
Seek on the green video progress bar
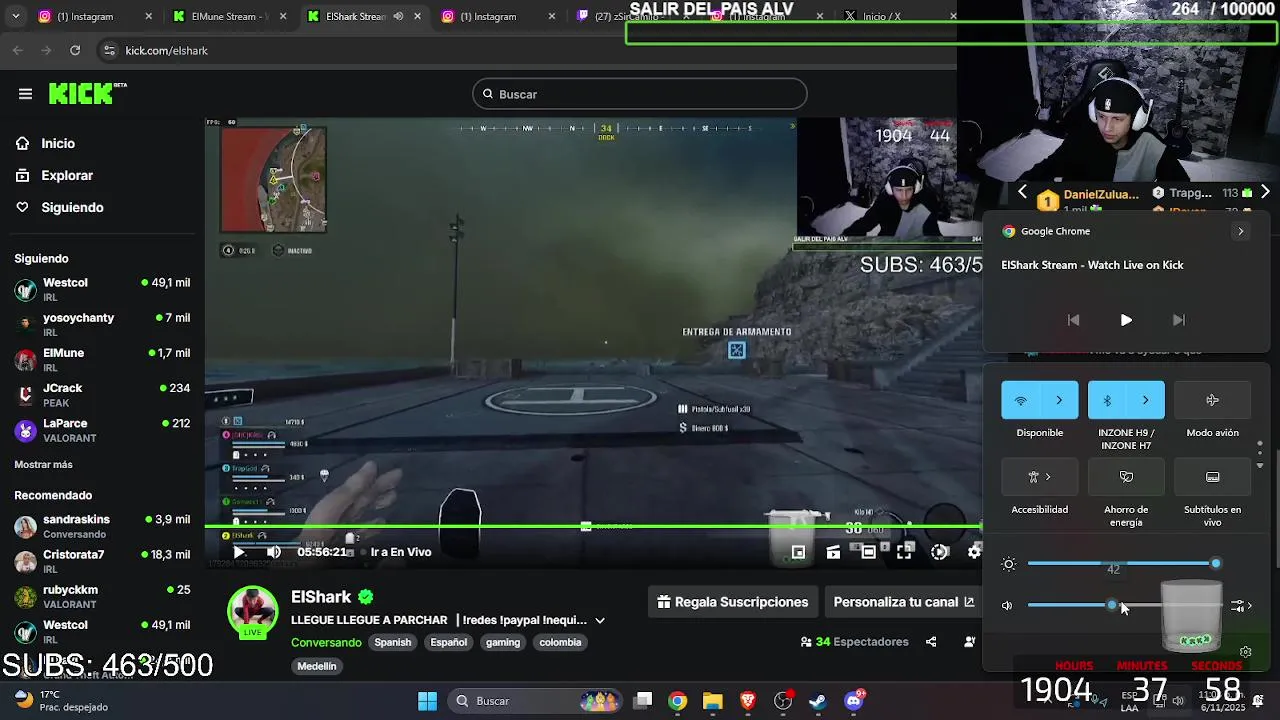pyautogui.click(x=593, y=526)
